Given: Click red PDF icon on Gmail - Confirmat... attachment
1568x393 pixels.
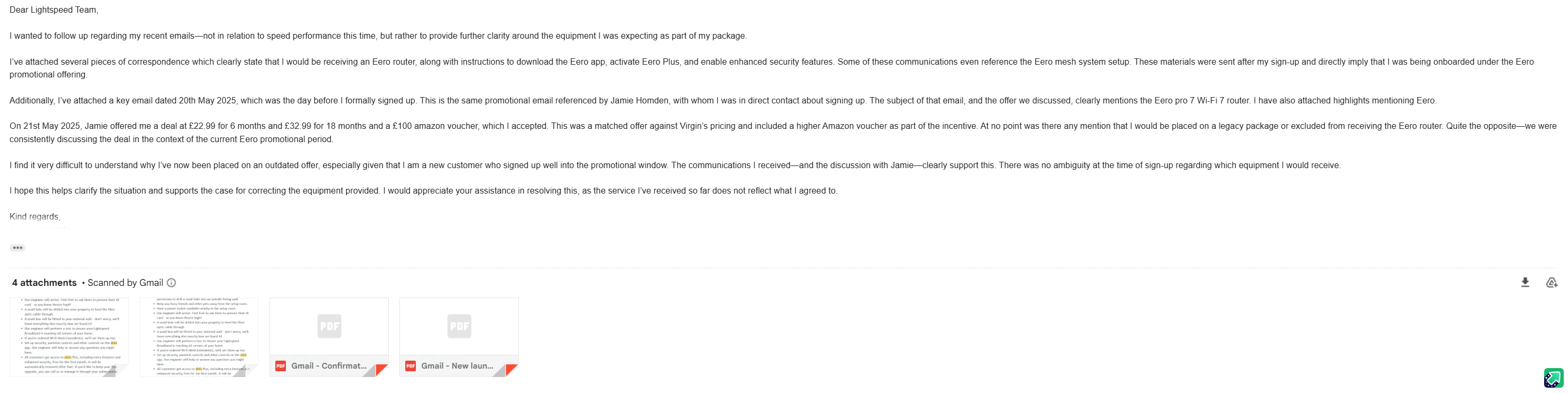Looking at the screenshot, I should 281,365.
